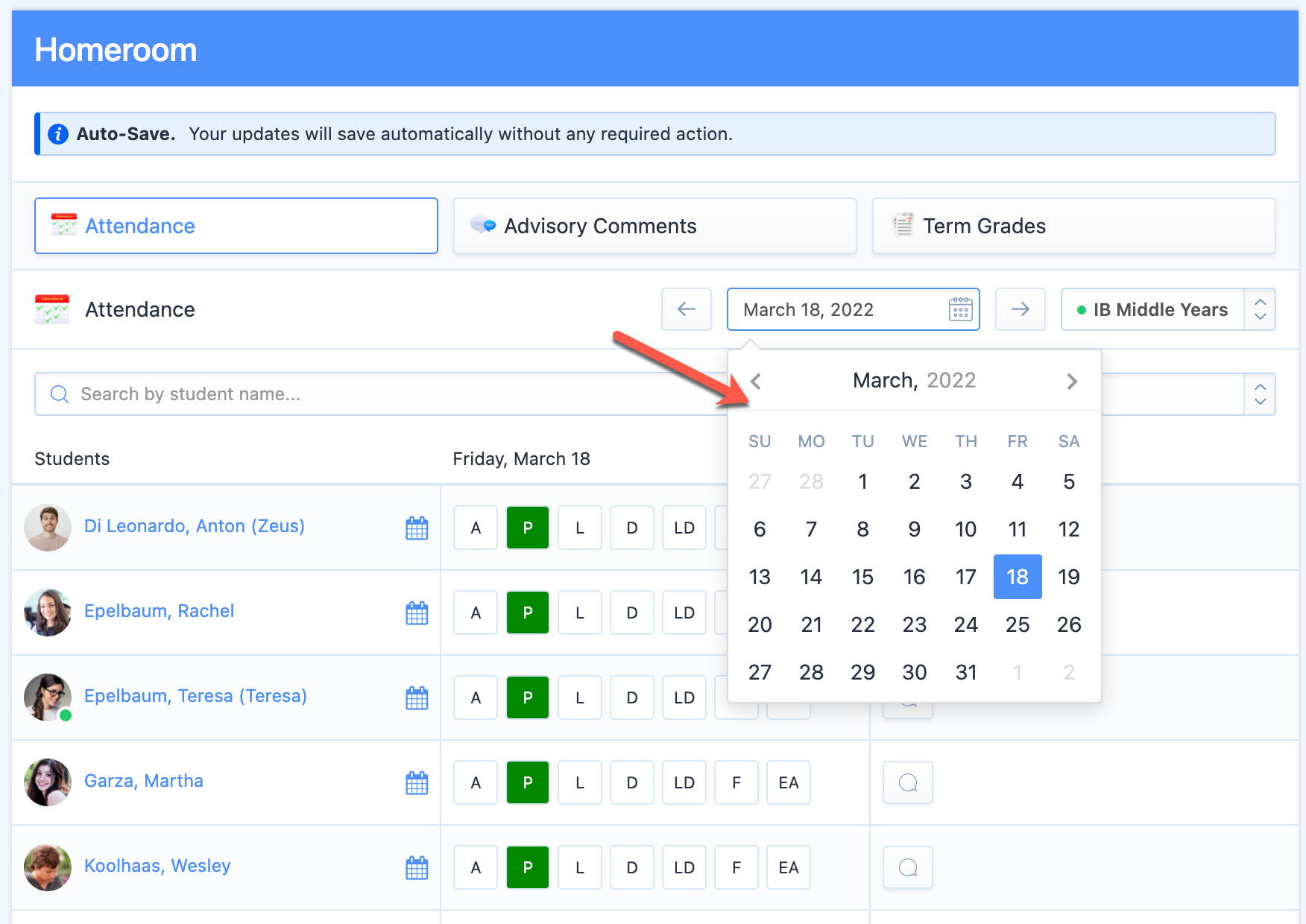Go to previous day with left arrow button
This screenshot has width=1306, height=924.
click(686, 309)
